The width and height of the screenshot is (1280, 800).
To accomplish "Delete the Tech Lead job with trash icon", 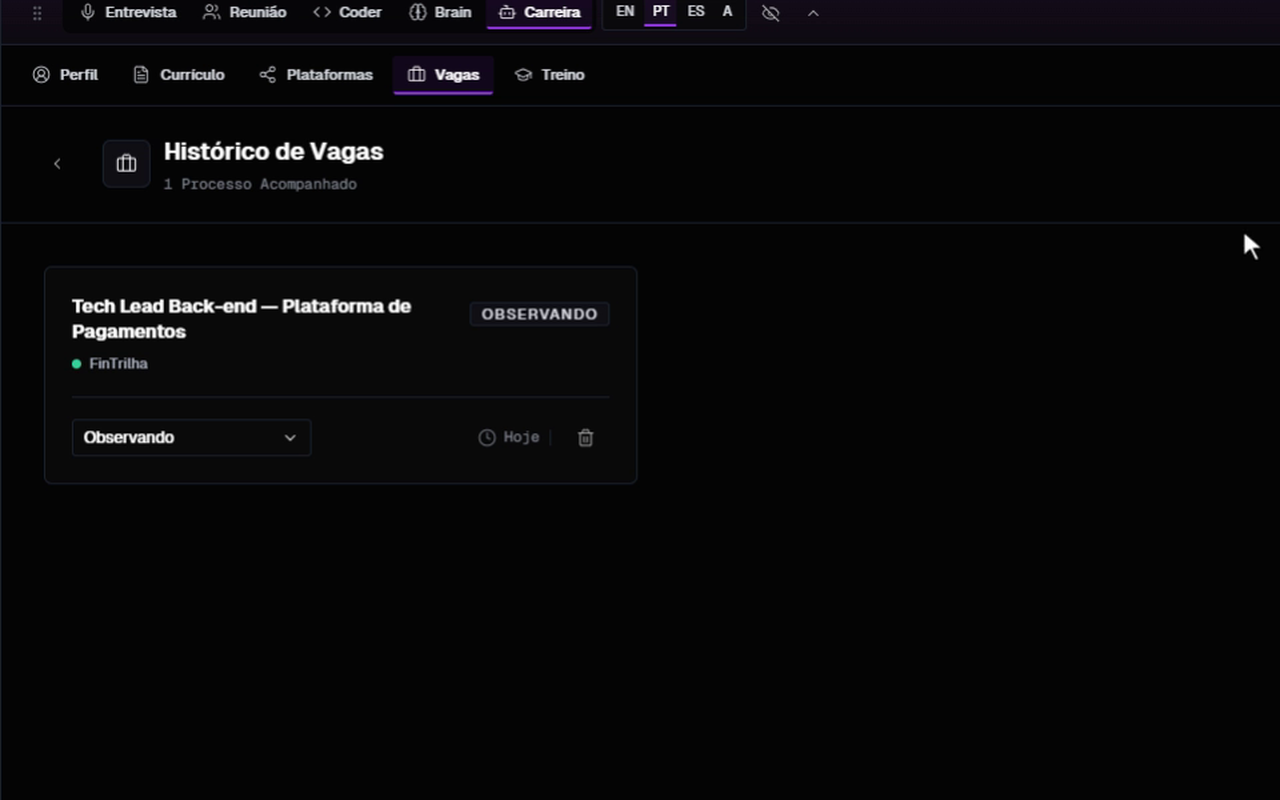I will (x=586, y=438).
